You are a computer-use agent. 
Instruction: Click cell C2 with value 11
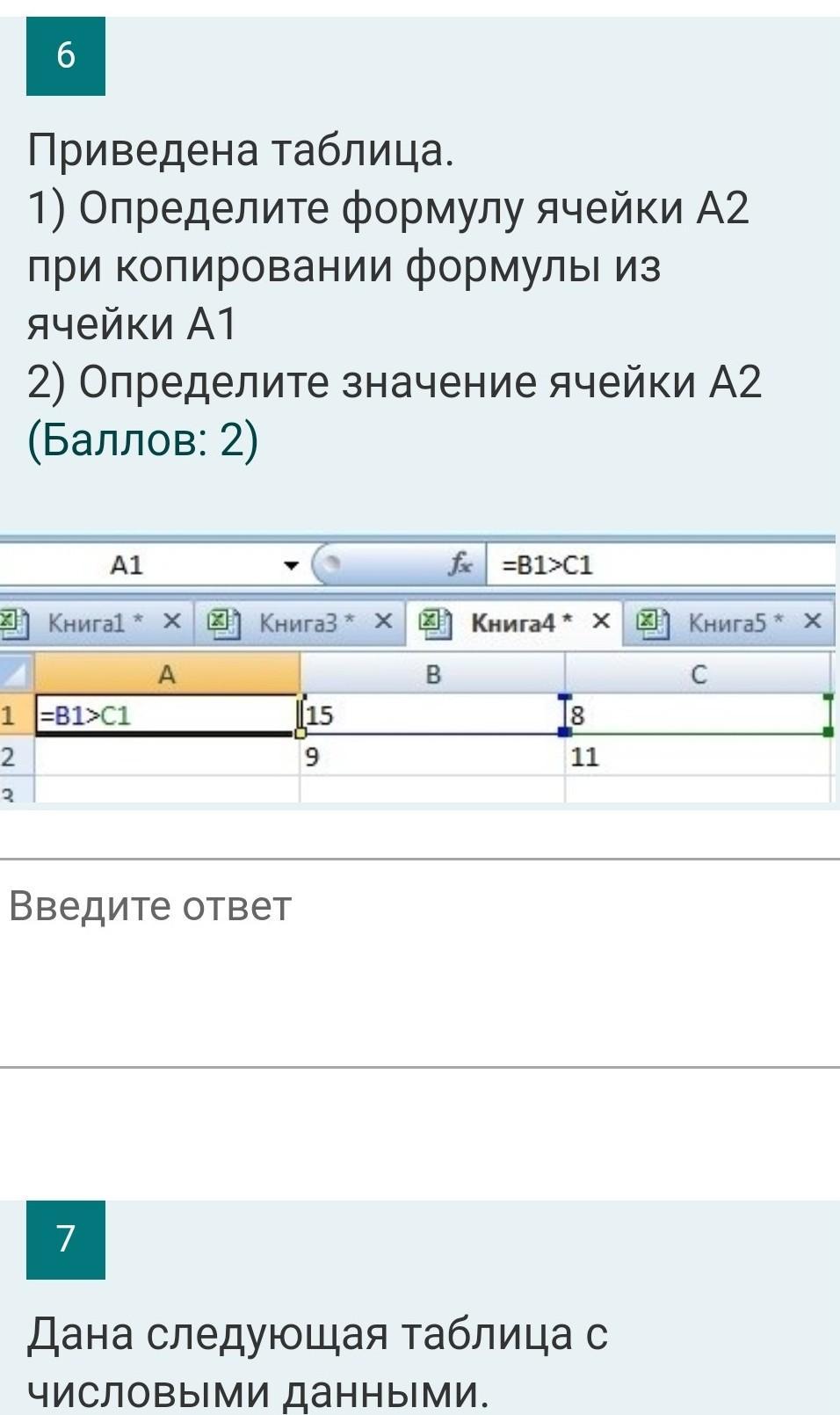tap(699, 756)
